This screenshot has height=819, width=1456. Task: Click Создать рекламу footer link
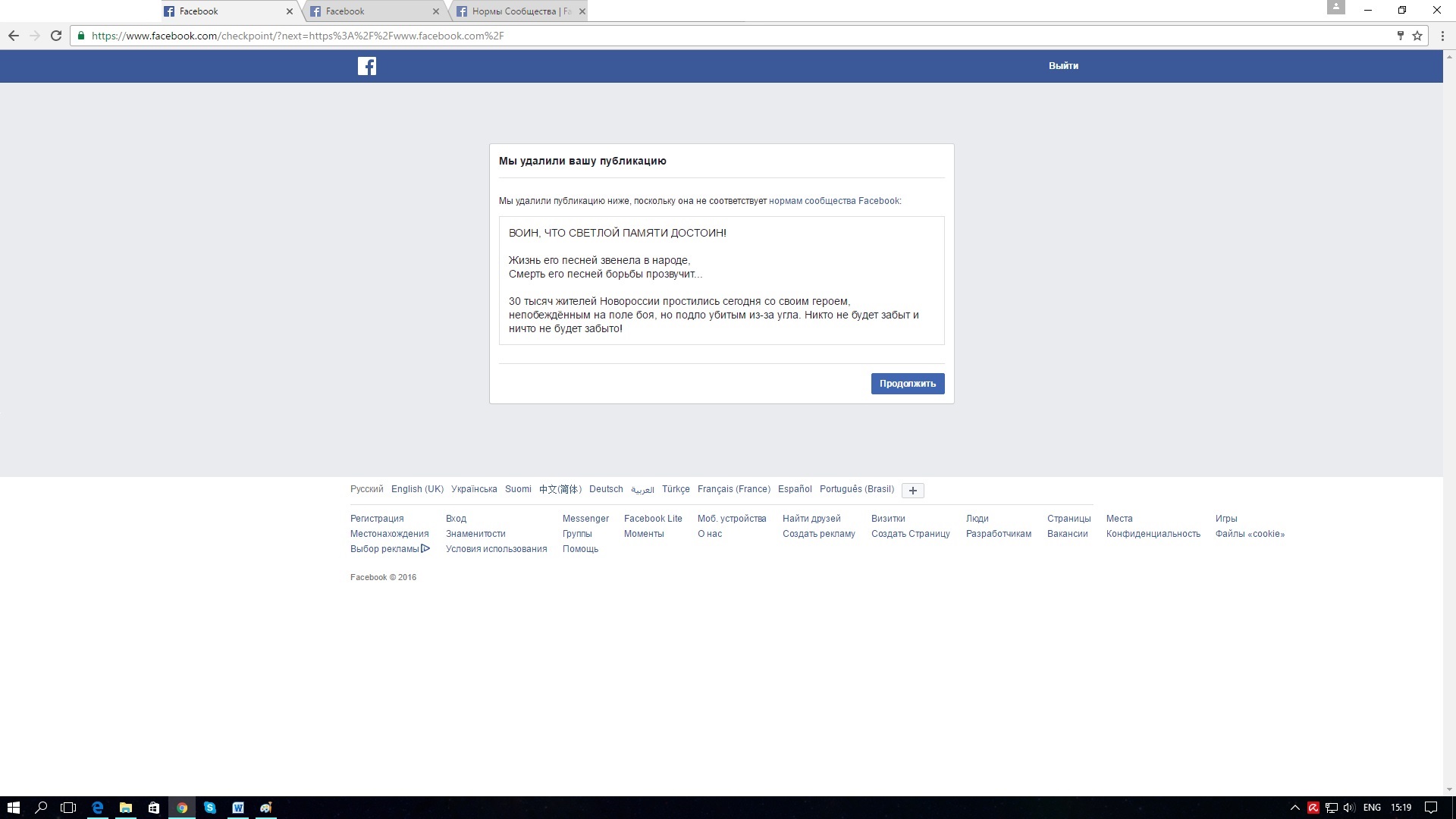point(819,534)
